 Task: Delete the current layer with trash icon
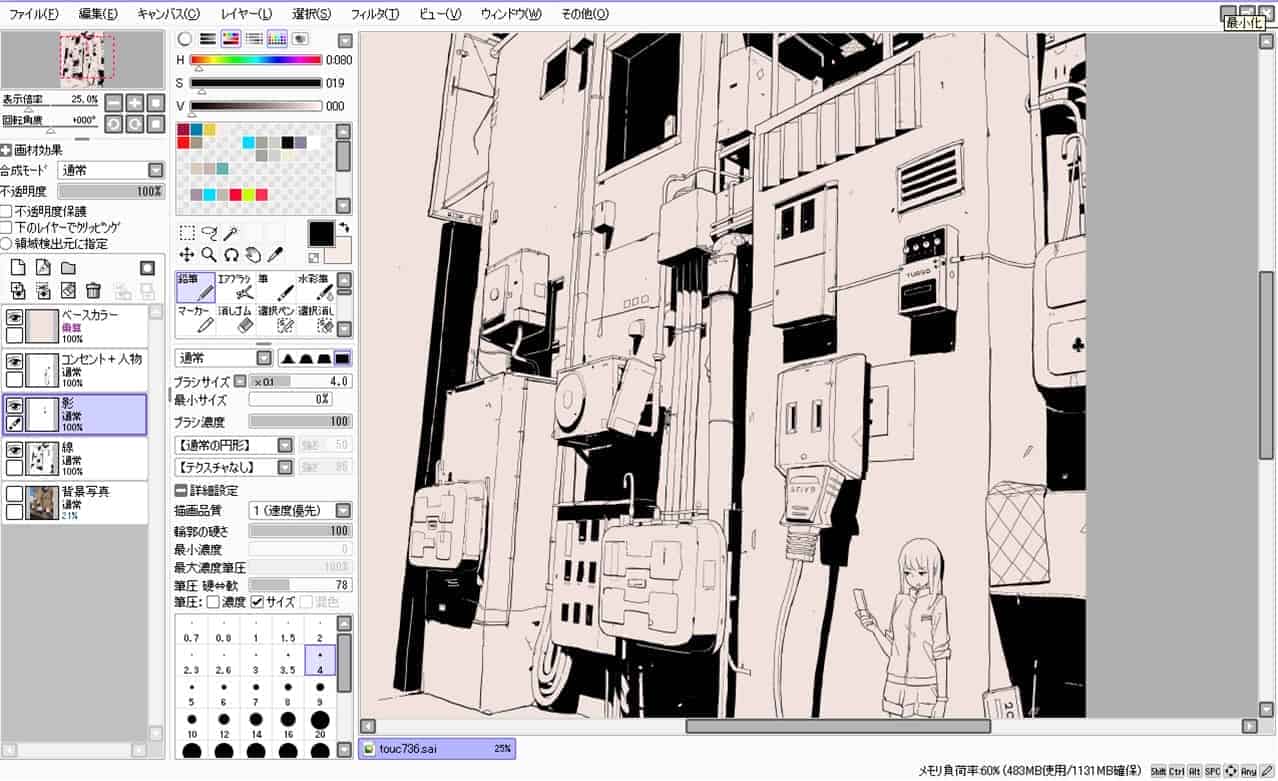point(93,290)
